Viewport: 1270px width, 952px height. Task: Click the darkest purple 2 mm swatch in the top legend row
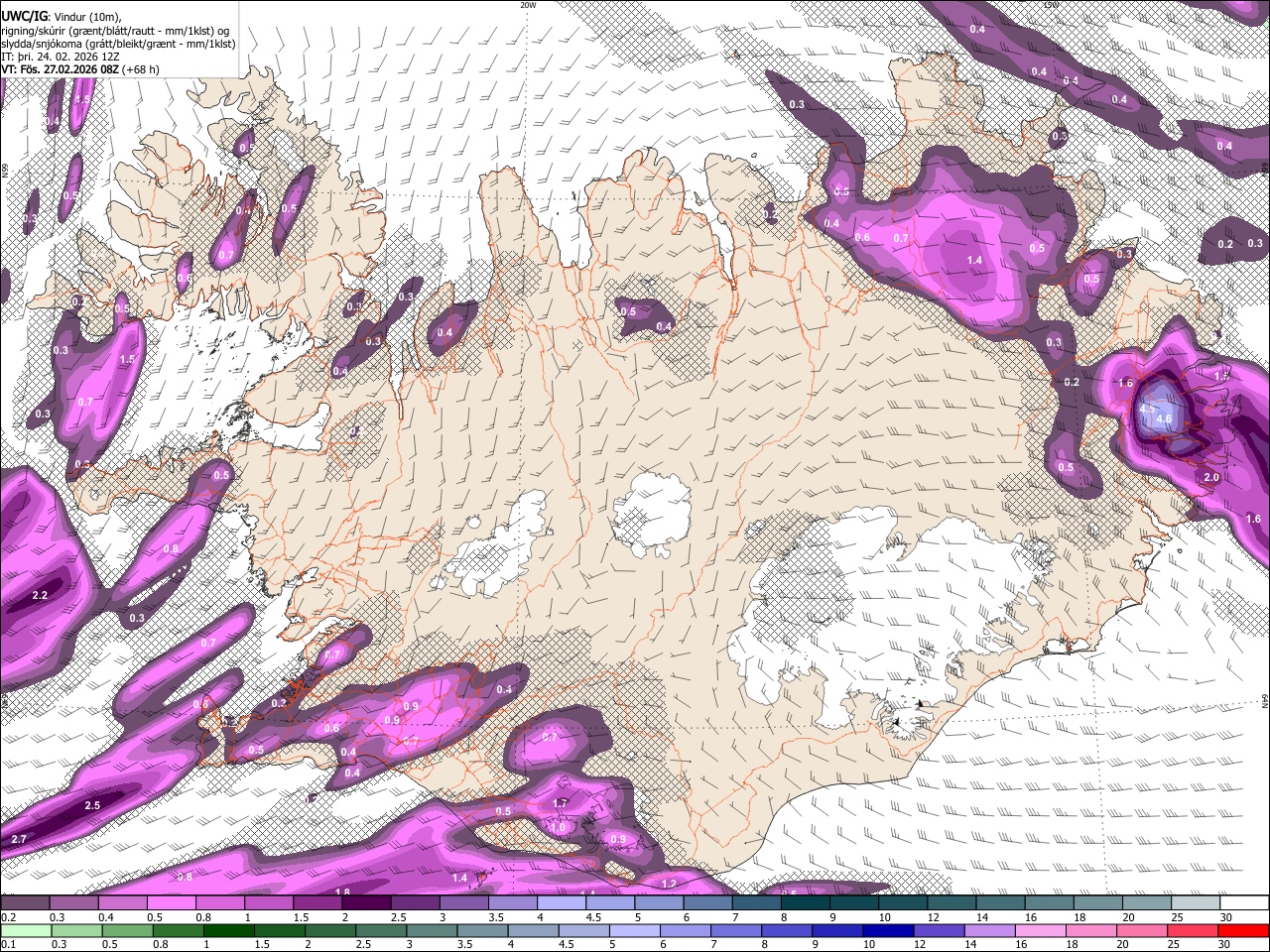366,902
